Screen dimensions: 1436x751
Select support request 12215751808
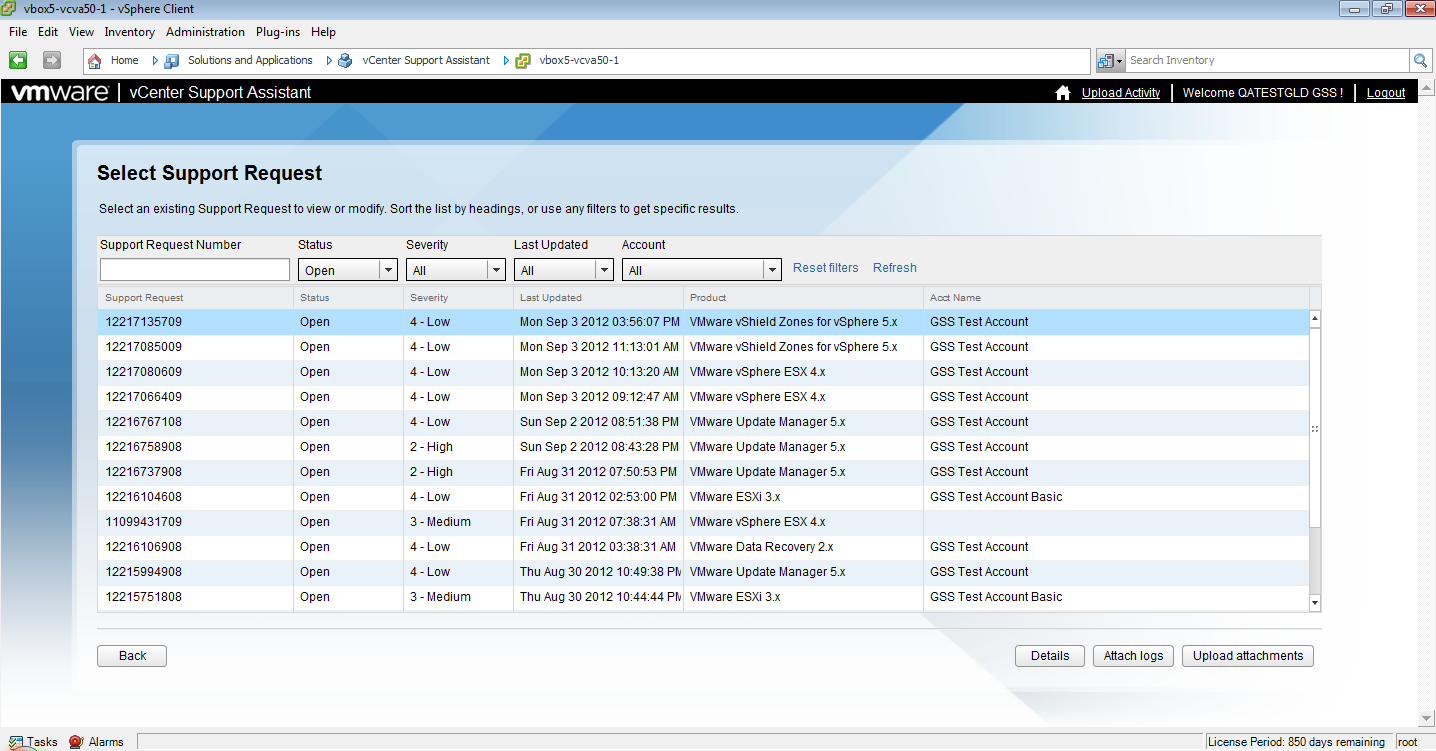click(703, 597)
